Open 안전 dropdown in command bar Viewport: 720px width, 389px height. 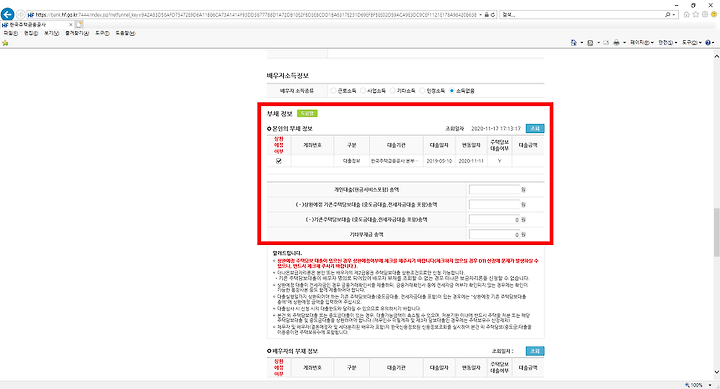click(667, 42)
